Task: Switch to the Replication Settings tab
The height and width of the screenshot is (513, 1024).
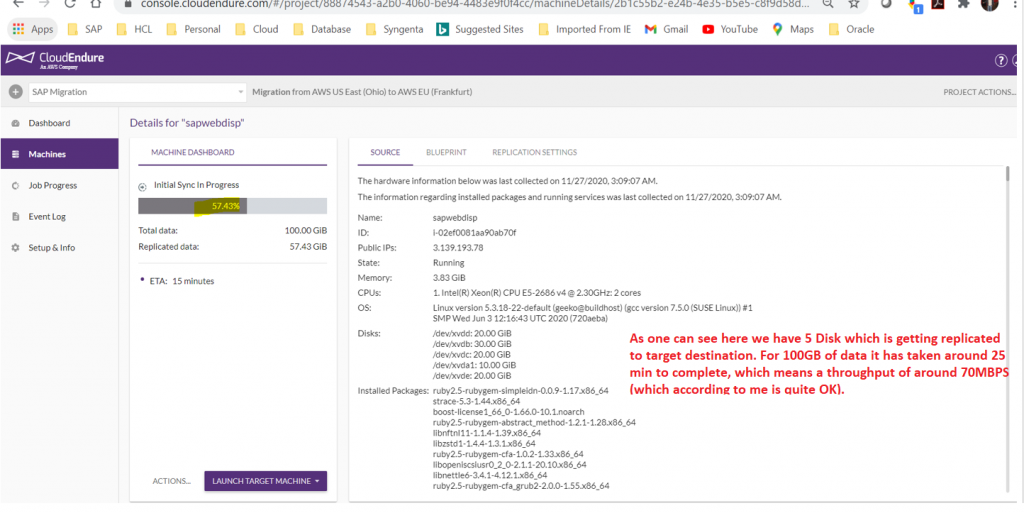Action: click(534, 152)
